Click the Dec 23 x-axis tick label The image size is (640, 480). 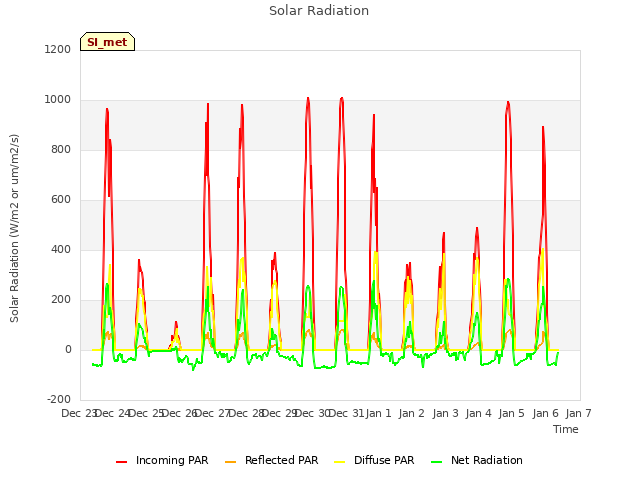[78, 413]
